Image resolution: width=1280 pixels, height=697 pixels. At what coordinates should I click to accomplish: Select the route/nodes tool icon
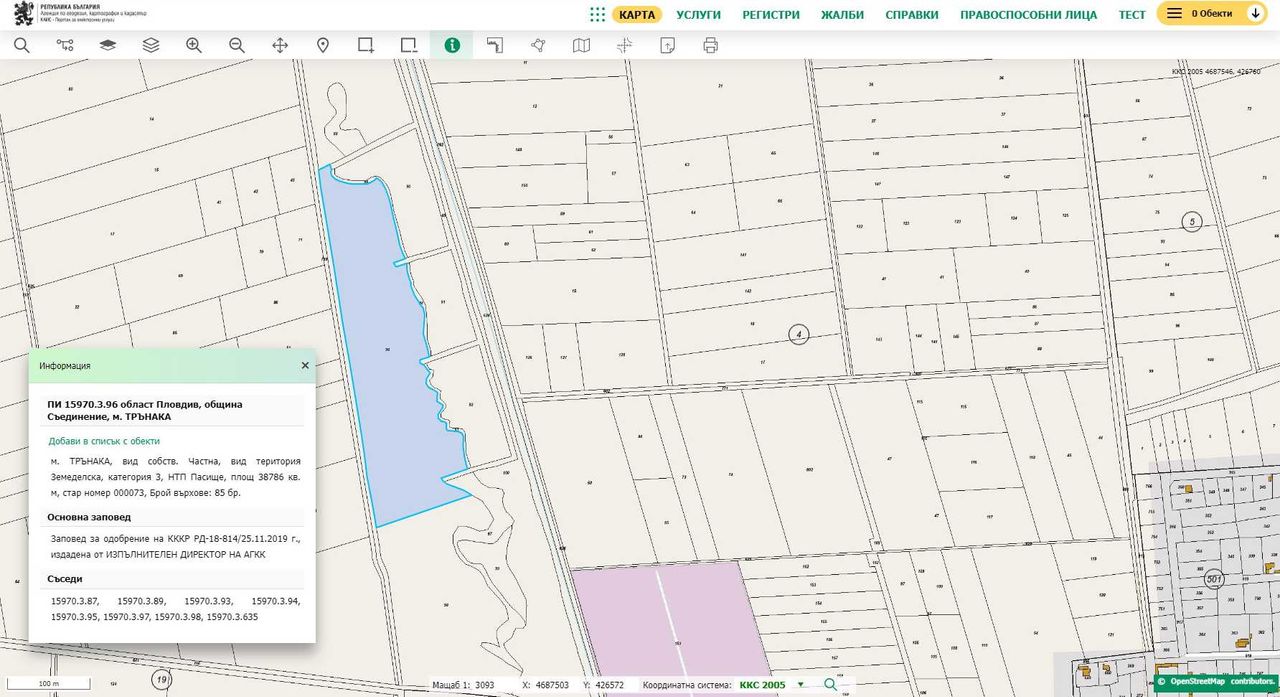point(65,45)
